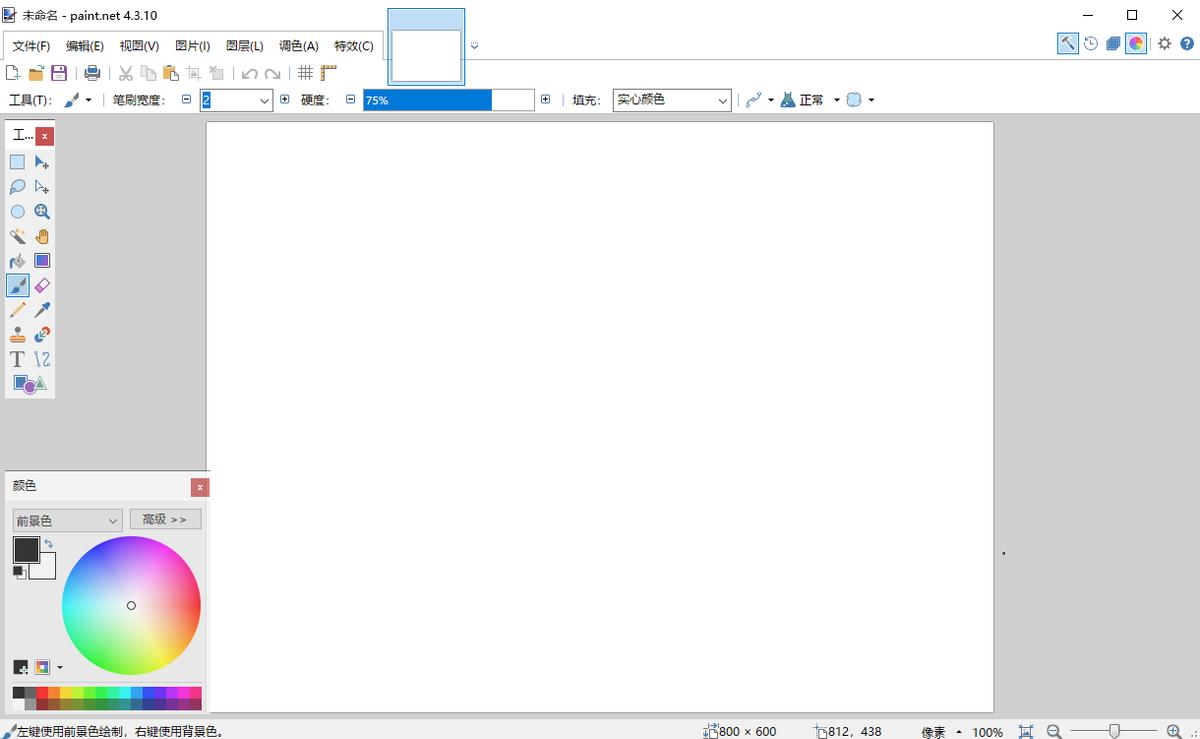1200x739 pixels.
Task: Select the Shapes tool
Action: pos(29,384)
